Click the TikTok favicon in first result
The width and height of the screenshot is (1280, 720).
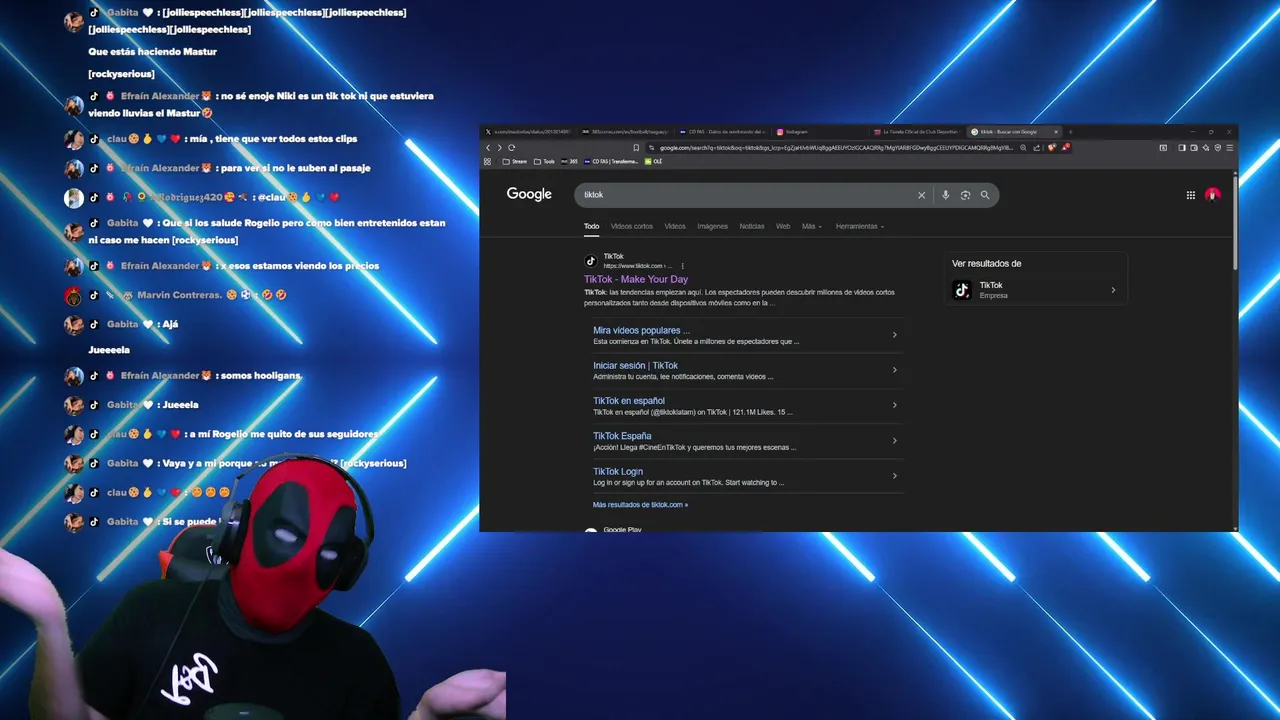point(591,261)
